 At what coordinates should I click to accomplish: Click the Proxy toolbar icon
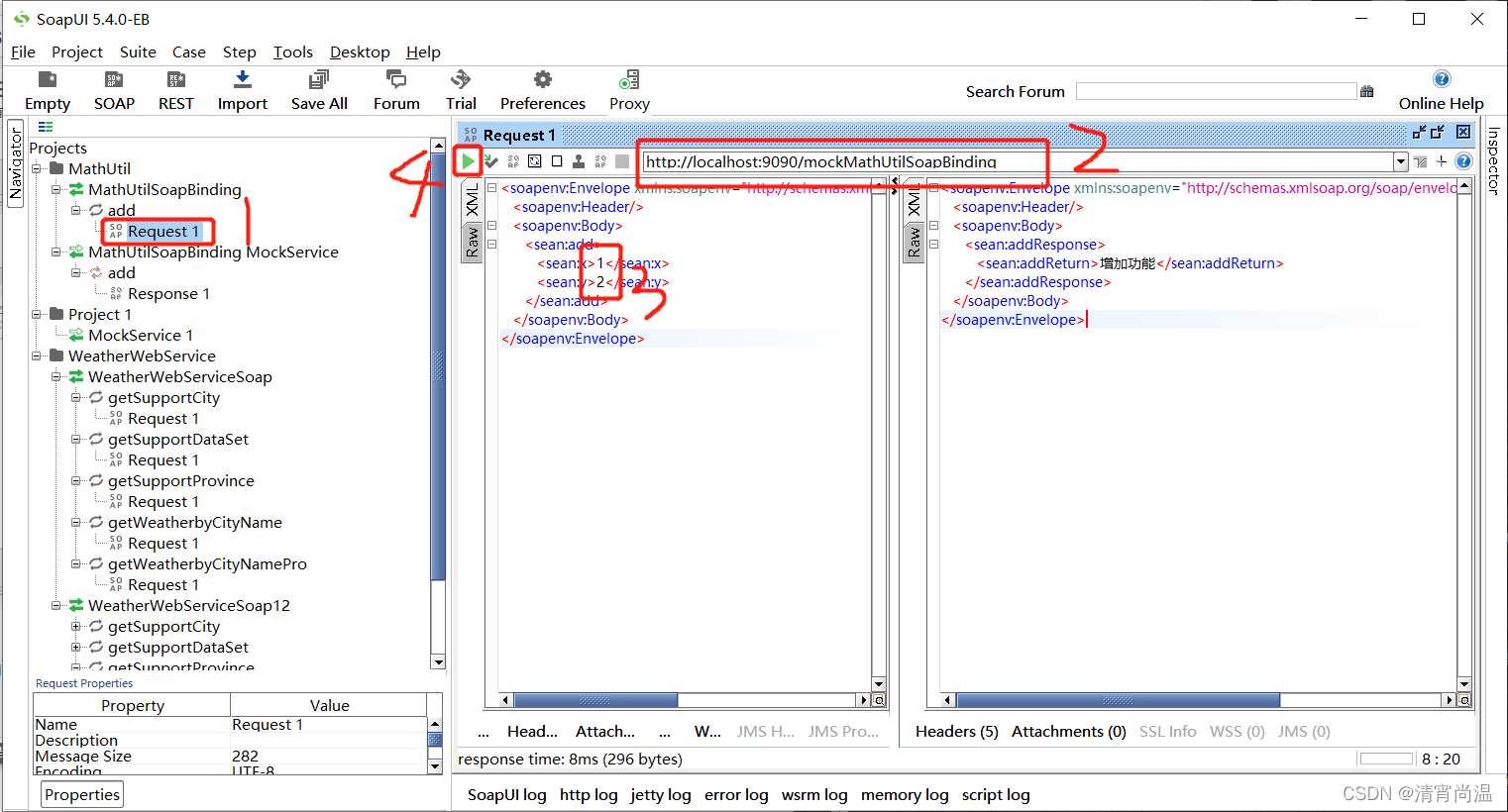(629, 80)
